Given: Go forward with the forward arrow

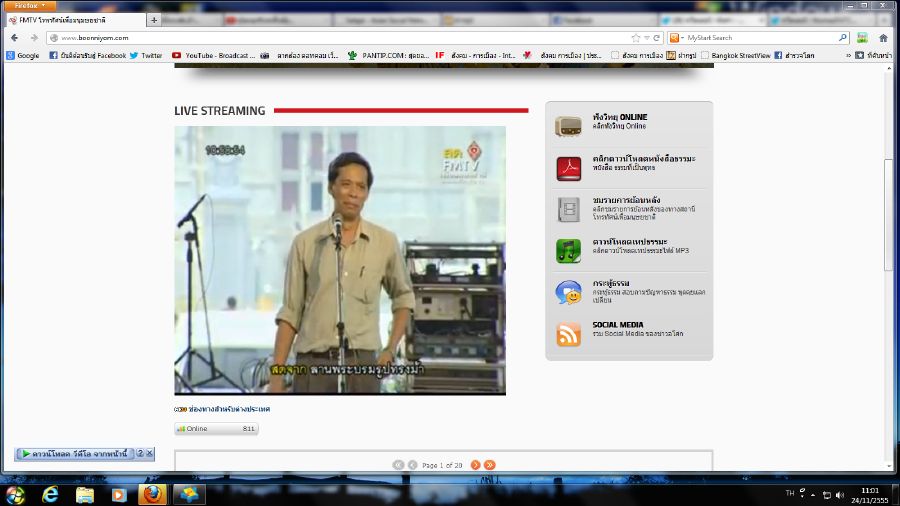Looking at the screenshot, I should 34,38.
